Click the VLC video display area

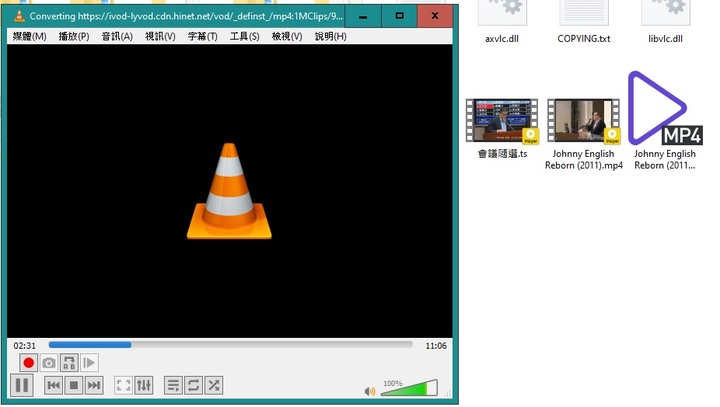click(230, 191)
